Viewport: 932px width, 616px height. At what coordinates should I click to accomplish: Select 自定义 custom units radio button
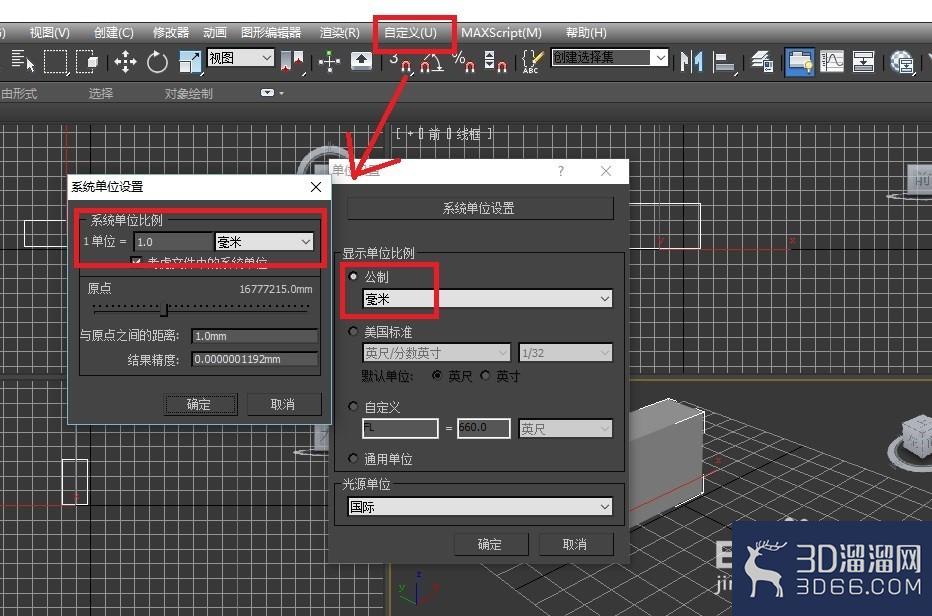click(354, 406)
